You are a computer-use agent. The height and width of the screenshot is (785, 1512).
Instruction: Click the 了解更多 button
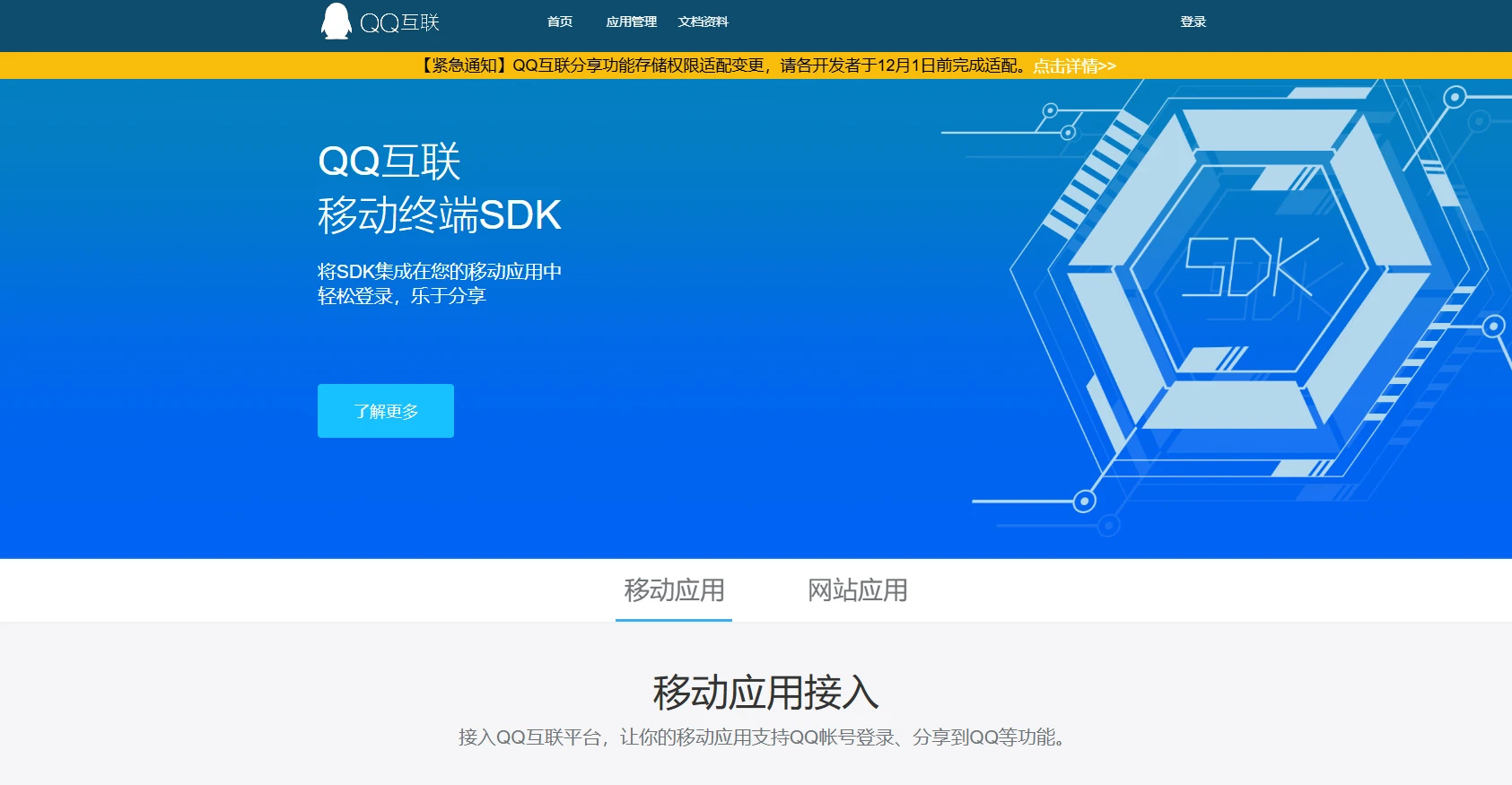(x=386, y=411)
